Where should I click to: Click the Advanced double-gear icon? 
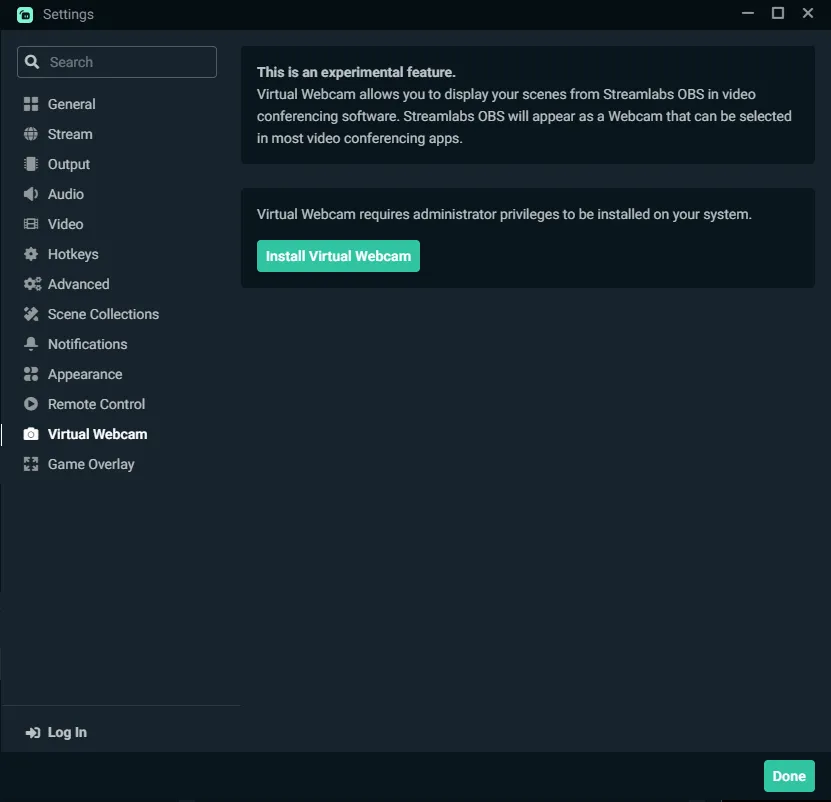[x=32, y=284]
